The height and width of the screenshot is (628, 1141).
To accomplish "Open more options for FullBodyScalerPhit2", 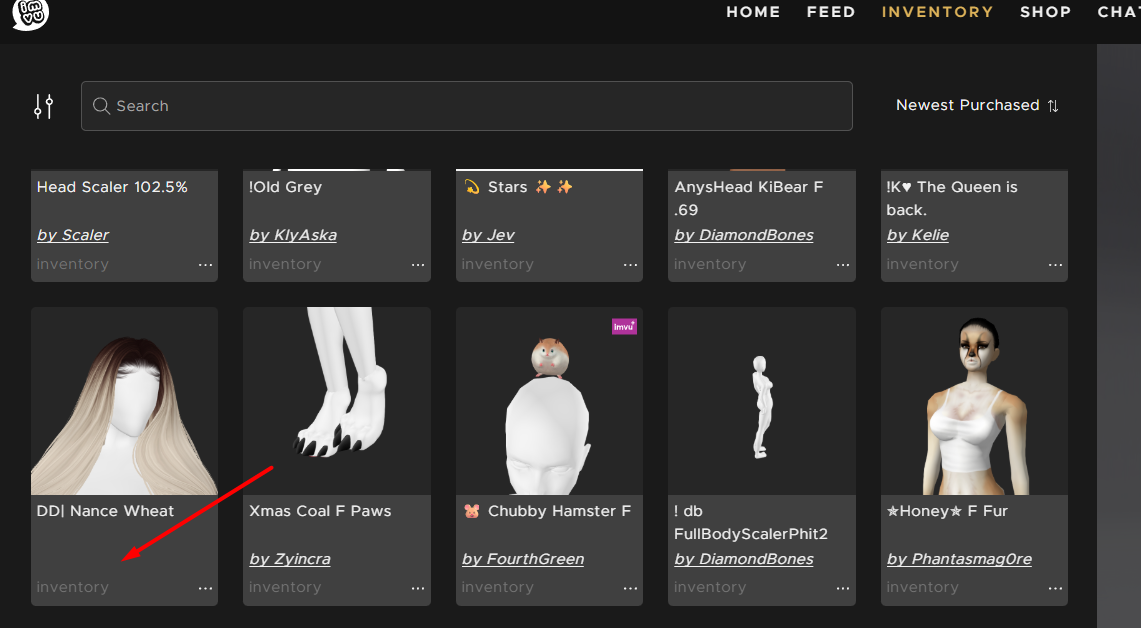I will 843,588.
